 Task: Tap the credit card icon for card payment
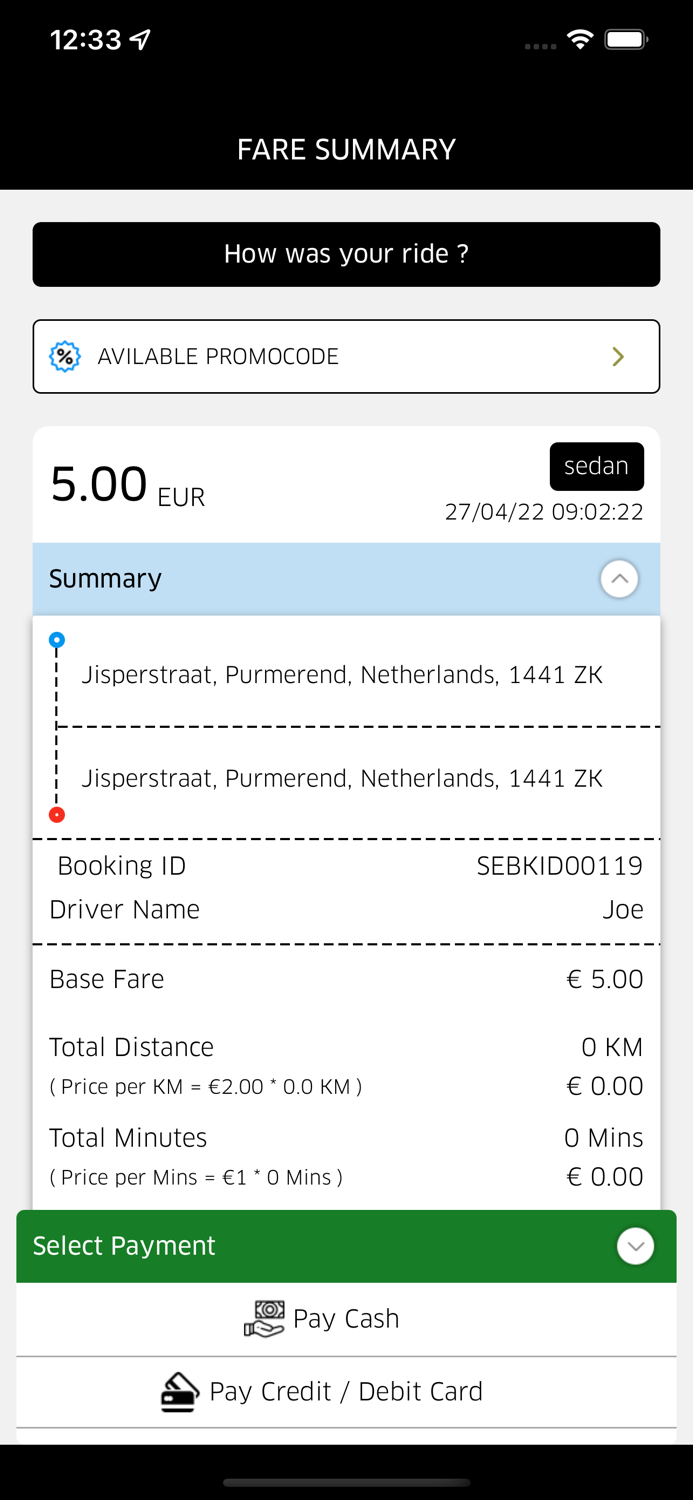[x=180, y=1391]
